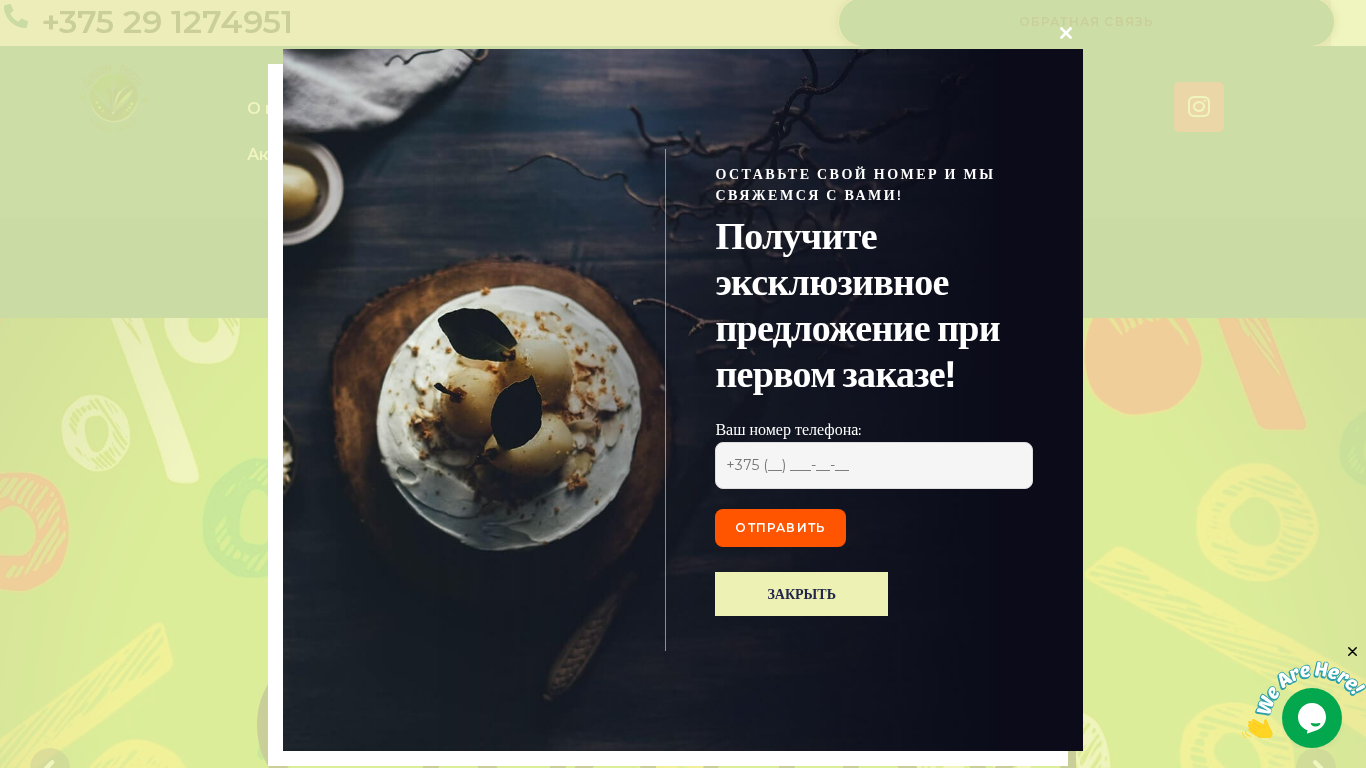This screenshot has width=1366, height=768.
Task: Focus the phone number input field
Action: (874, 465)
